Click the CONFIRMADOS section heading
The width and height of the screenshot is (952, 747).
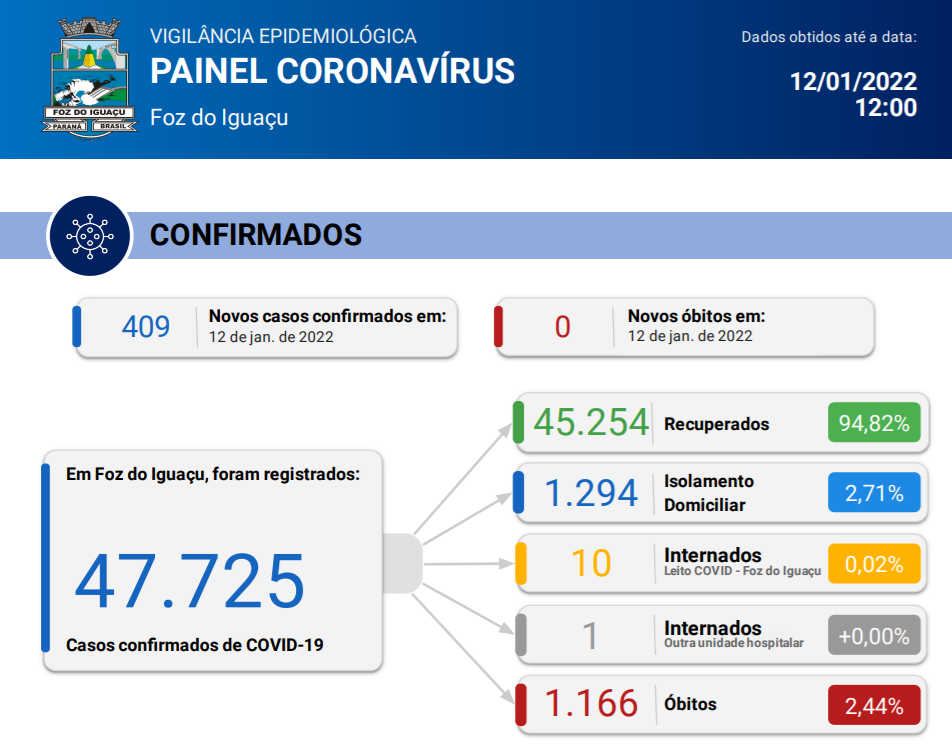pos(256,235)
